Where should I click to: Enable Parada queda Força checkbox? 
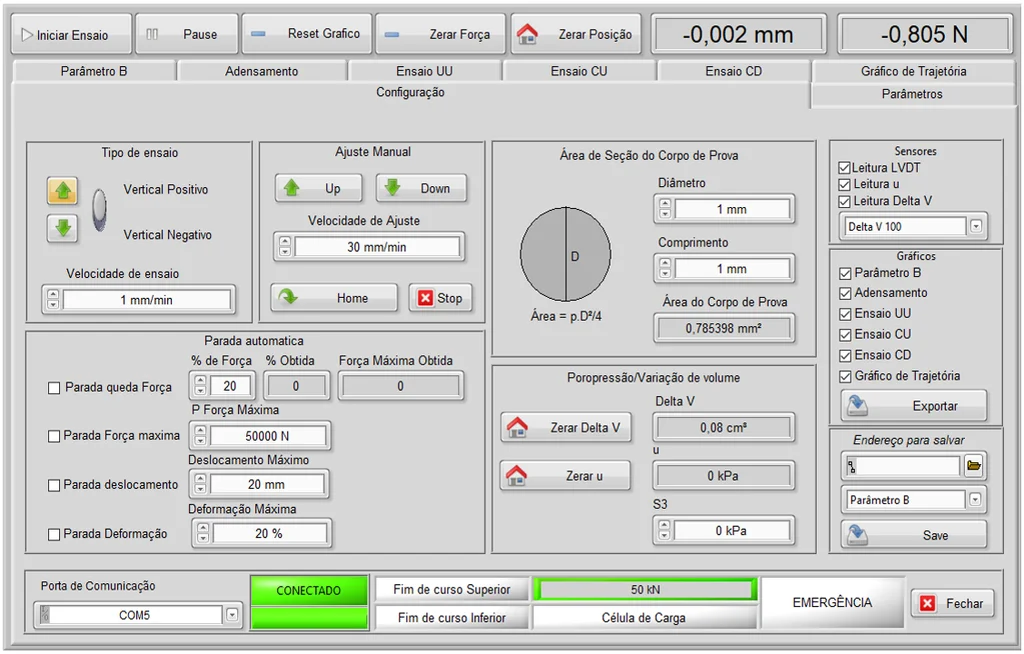(54, 388)
